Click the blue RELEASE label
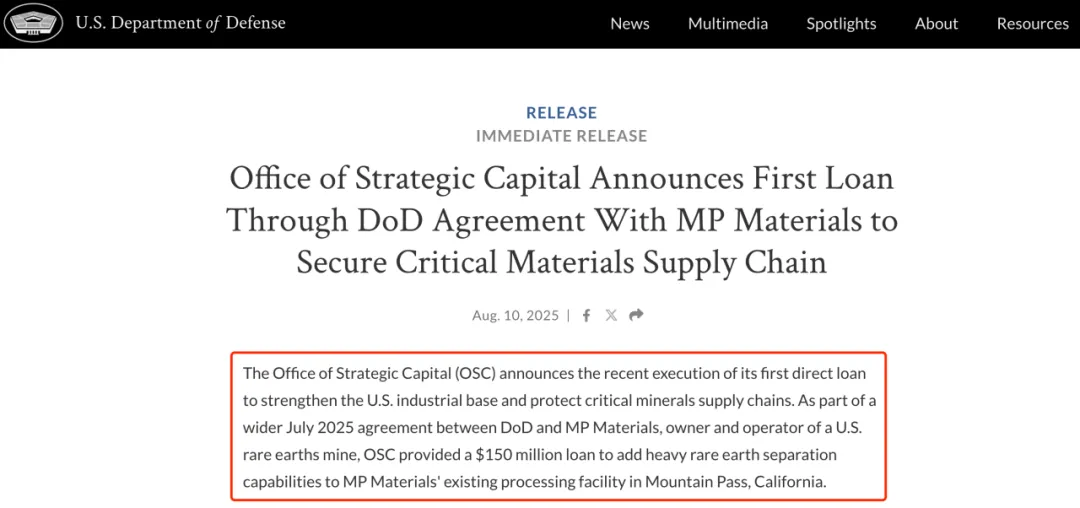This screenshot has width=1080, height=508. point(561,113)
